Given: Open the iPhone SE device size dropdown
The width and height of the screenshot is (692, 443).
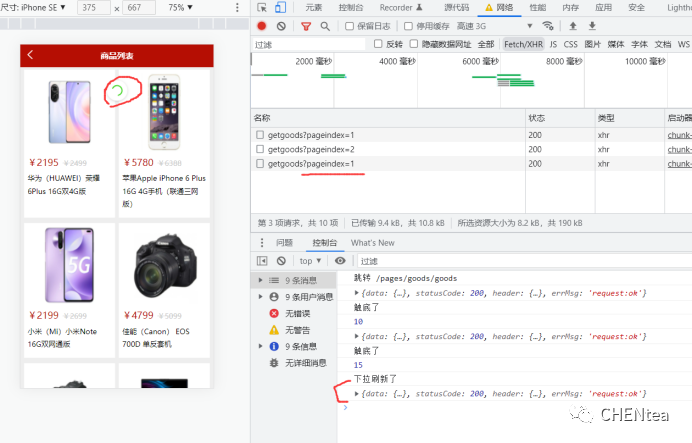Looking at the screenshot, I should pos(34,8).
